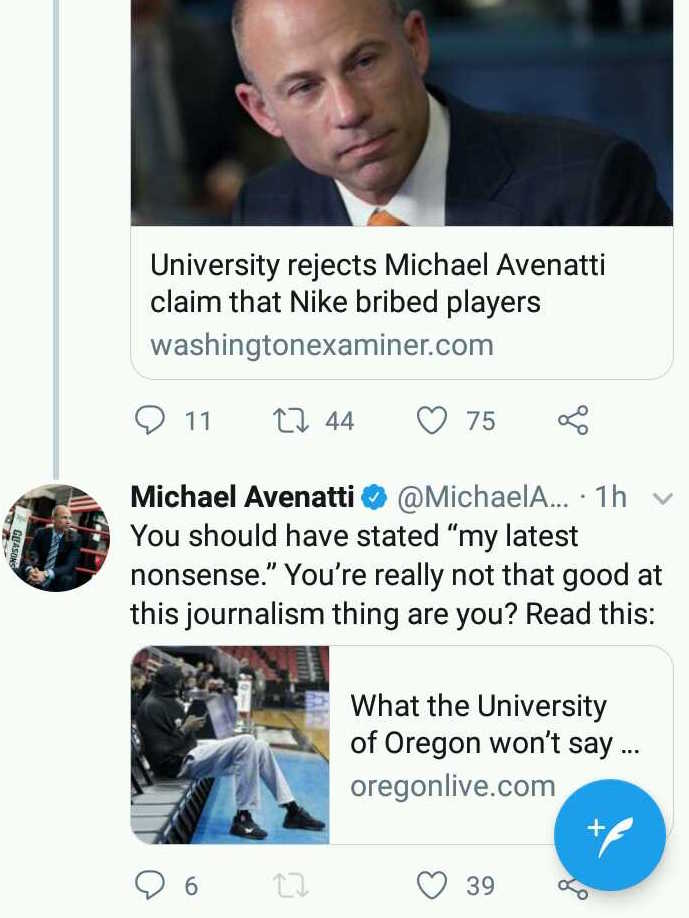Open the Michael Avenatti display name
This screenshot has width=689, height=918.
[x=243, y=496]
